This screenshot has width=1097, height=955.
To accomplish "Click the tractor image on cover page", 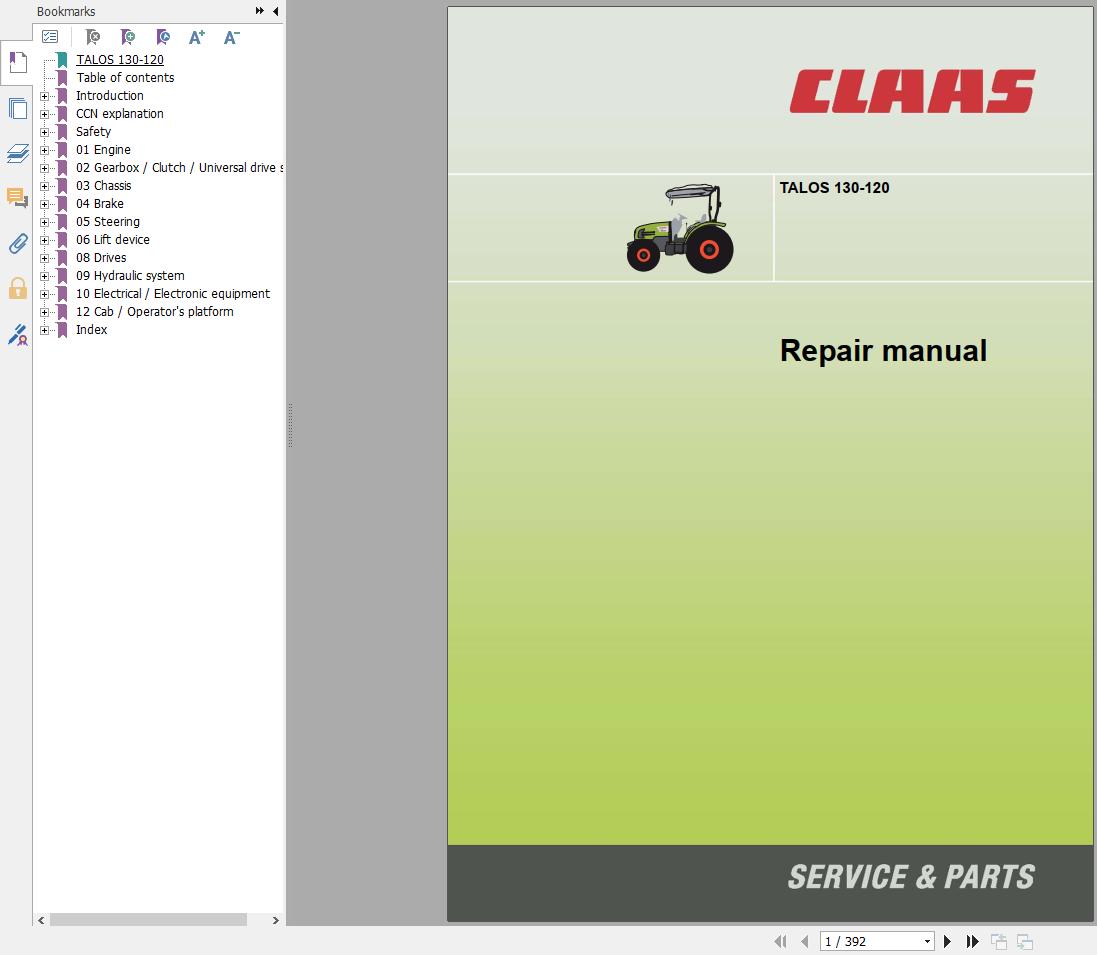I will point(680,228).
